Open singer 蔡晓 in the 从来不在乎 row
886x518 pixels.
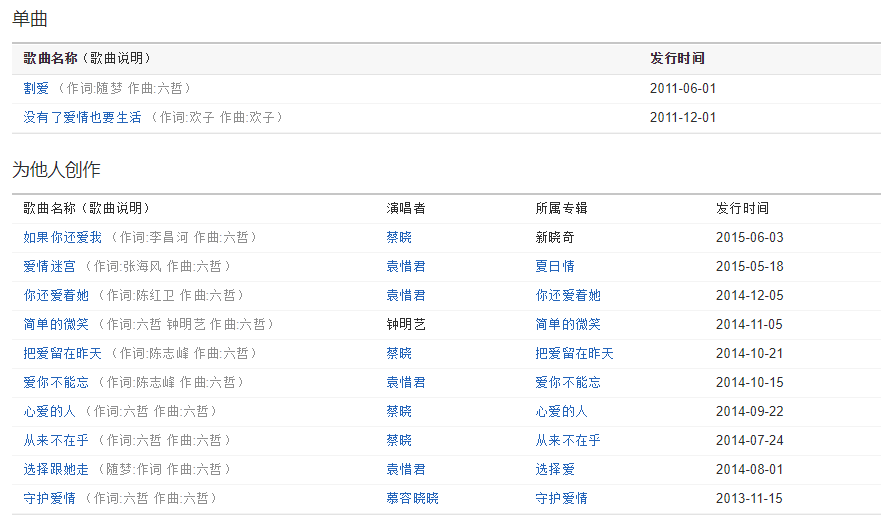point(399,441)
